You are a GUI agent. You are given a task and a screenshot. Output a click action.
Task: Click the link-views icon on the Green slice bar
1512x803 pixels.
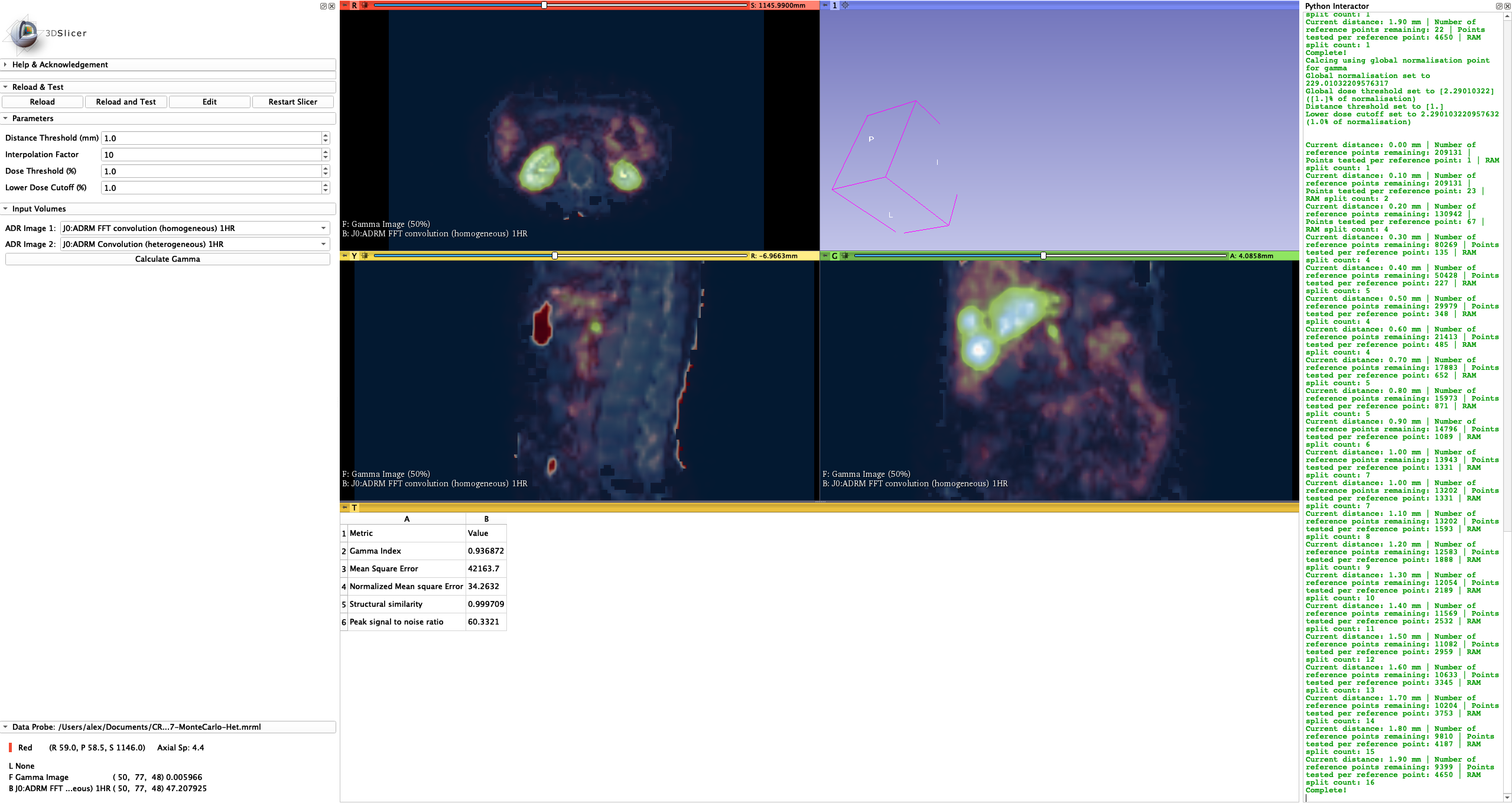click(x=845, y=256)
